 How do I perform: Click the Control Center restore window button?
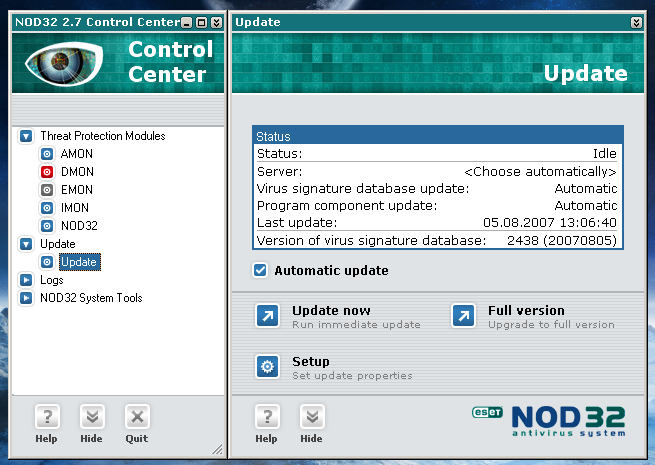coord(202,23)
